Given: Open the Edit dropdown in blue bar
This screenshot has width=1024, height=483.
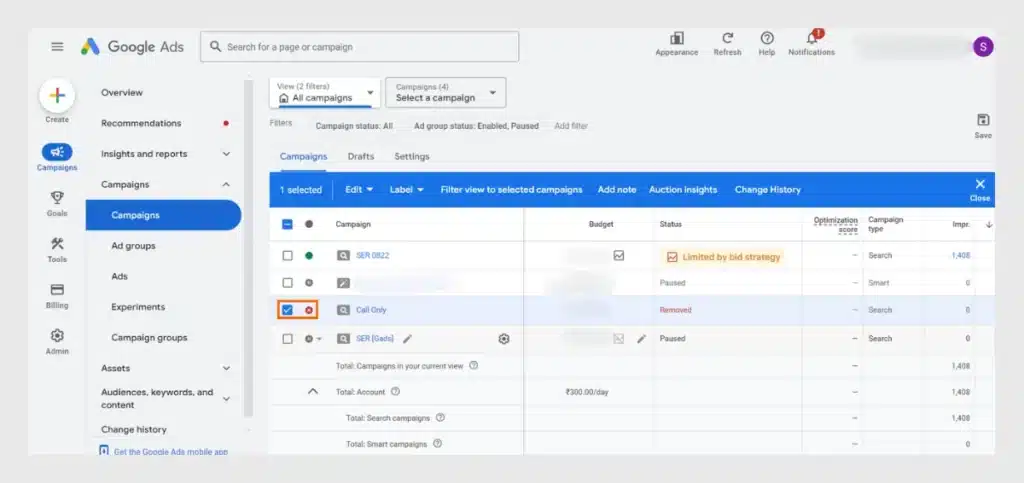Looking at the screenshot, I should pos(359,189).
